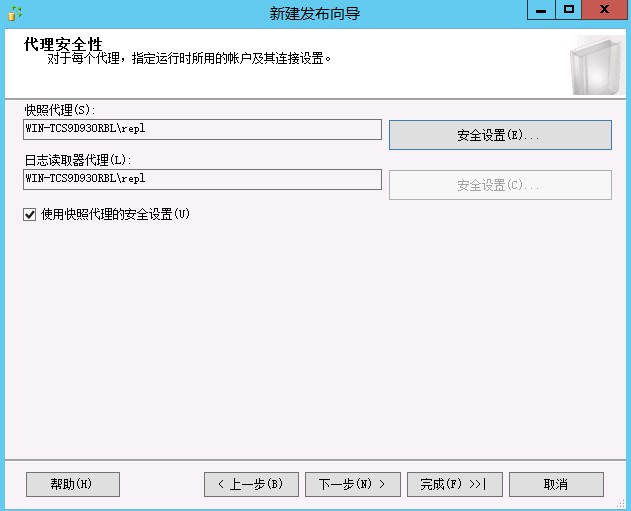Click the greyed-out 安全设置(C) button

(x=499, y=185)
